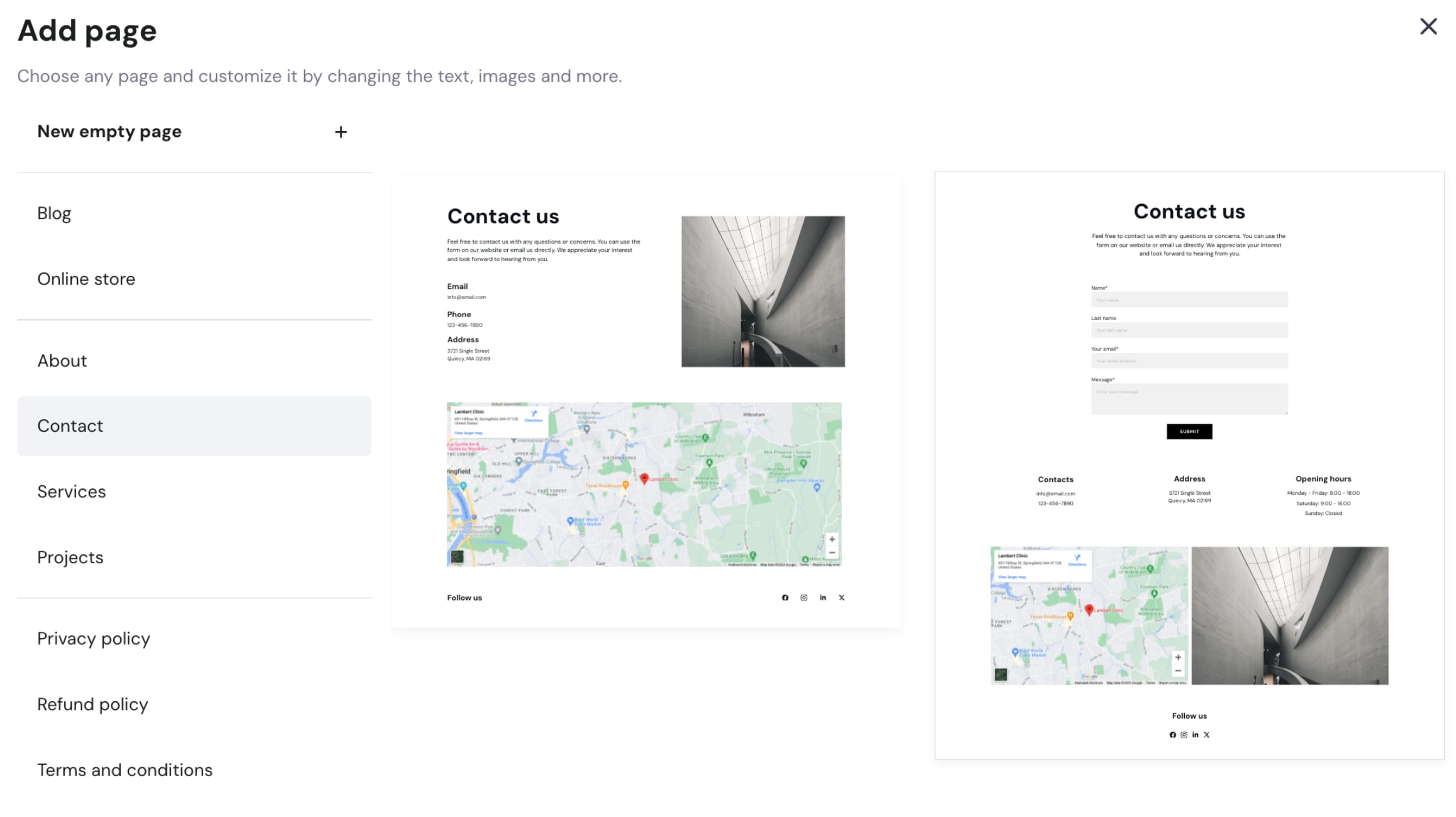Zoom in using the map plus control
1456x817 pixels.
(832, 539)
